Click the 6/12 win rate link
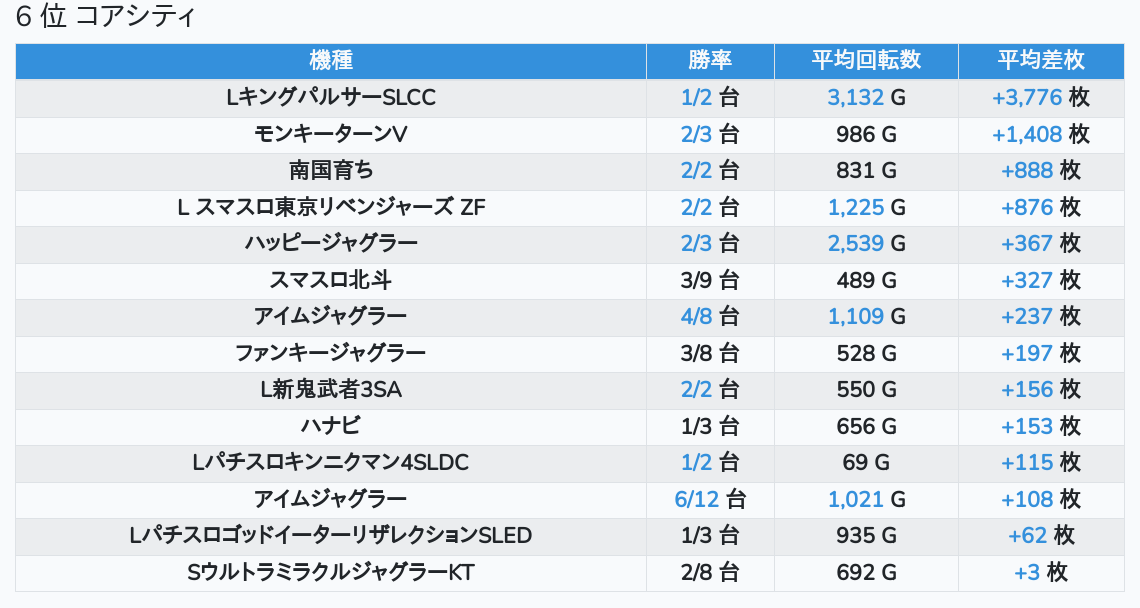 (x=697, y=499)
